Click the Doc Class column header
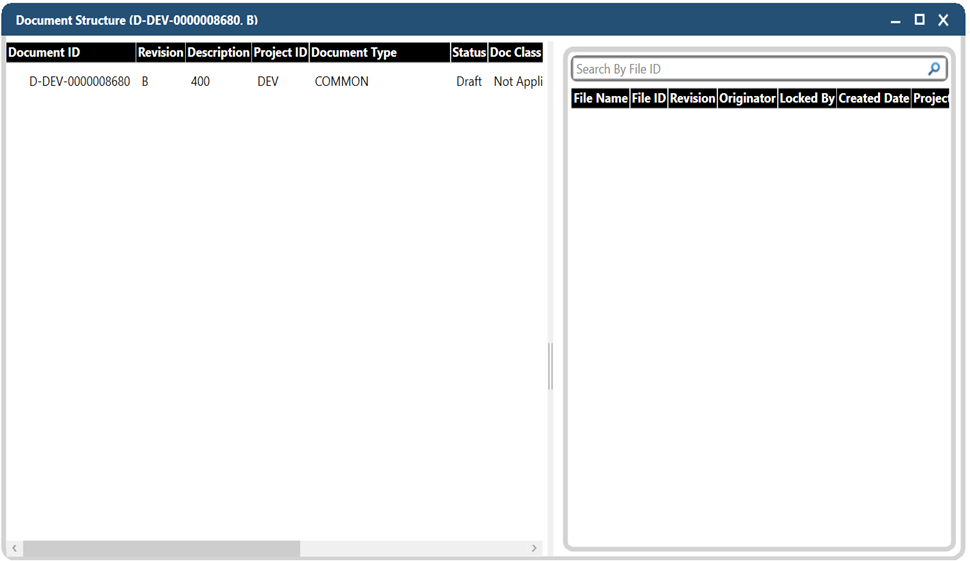Viewport: 970px width, 561px height. [515, 53]
